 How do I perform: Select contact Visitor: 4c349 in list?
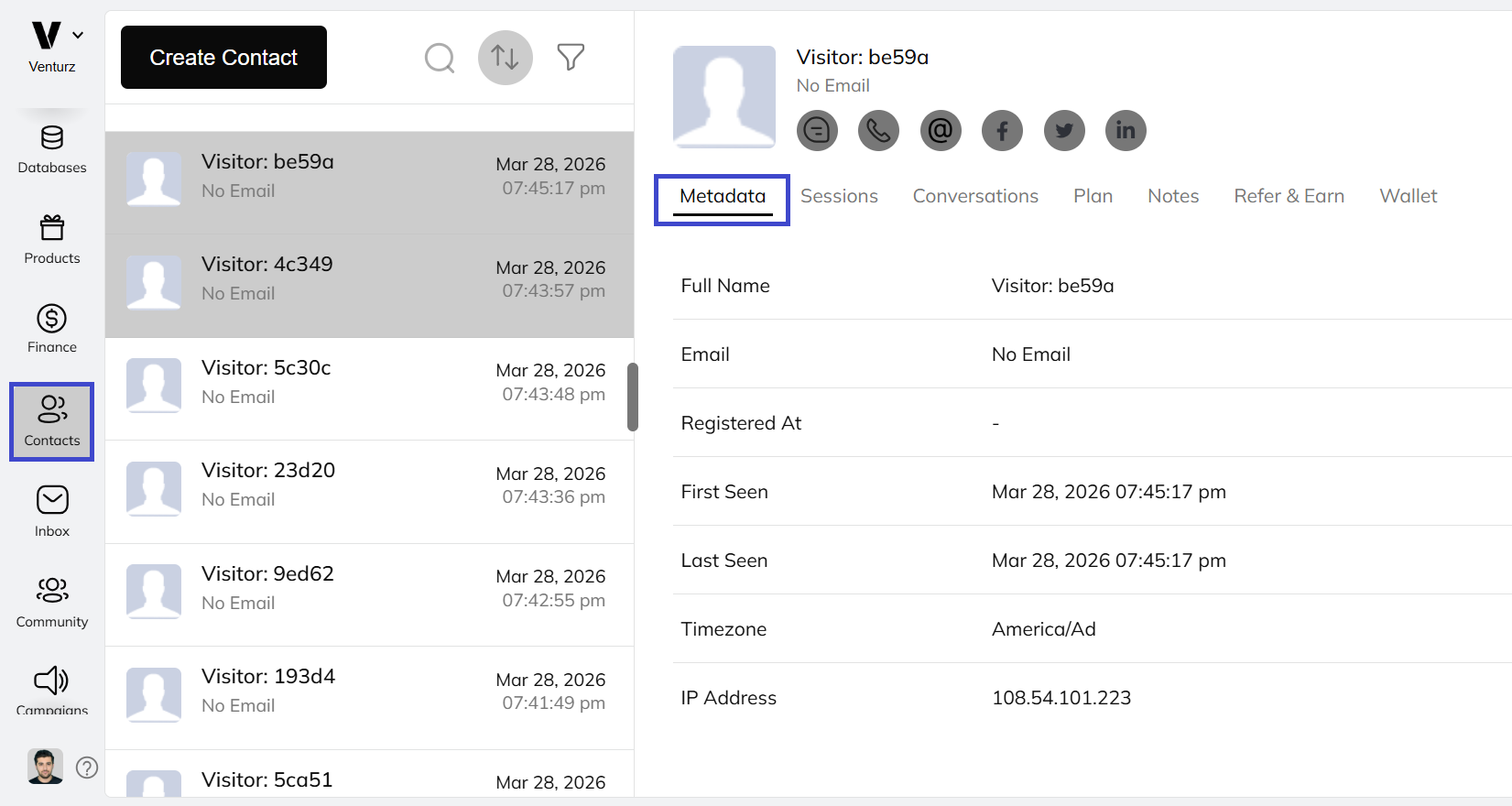click(369, 286)
